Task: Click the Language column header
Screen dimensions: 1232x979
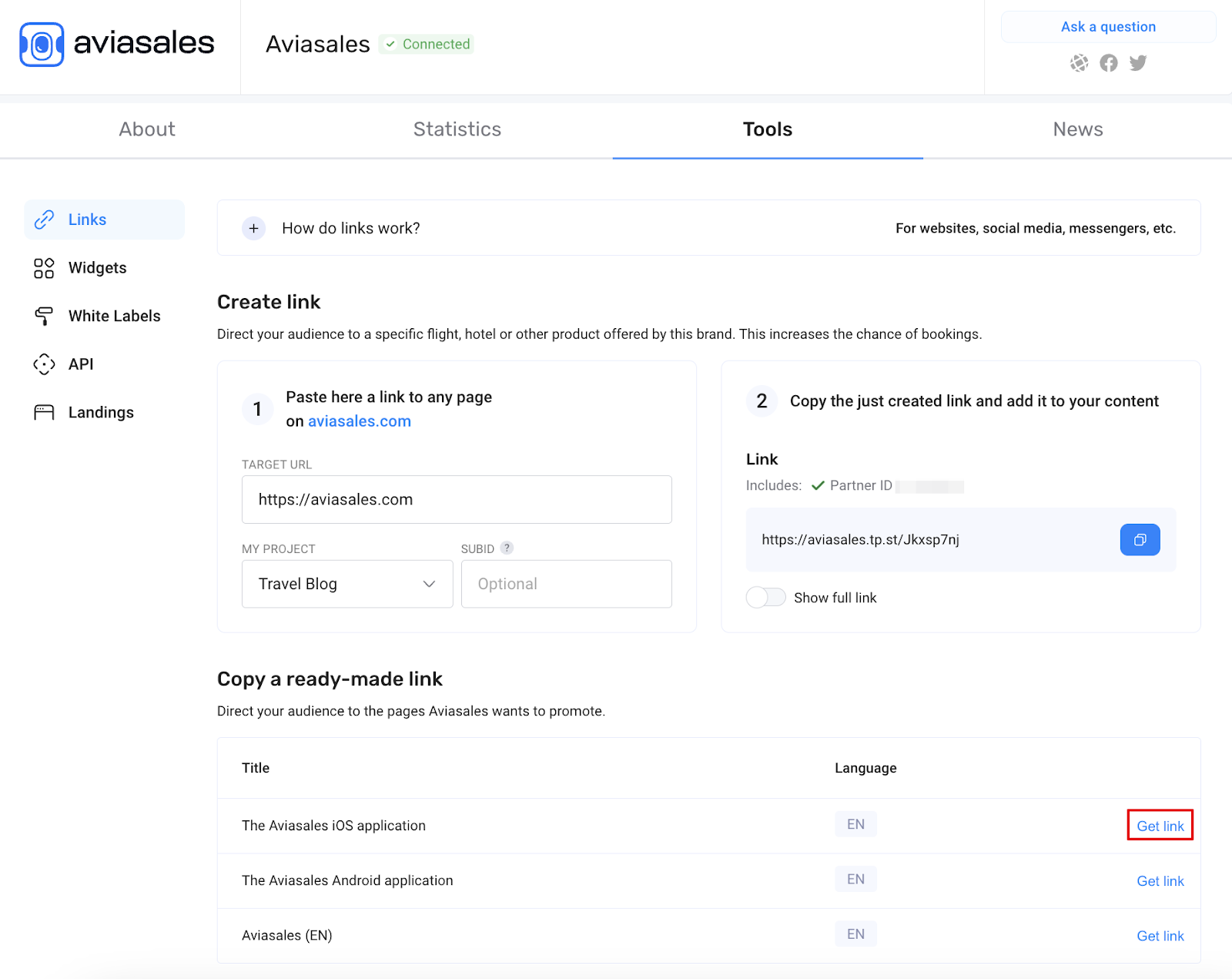Action: 865,768
